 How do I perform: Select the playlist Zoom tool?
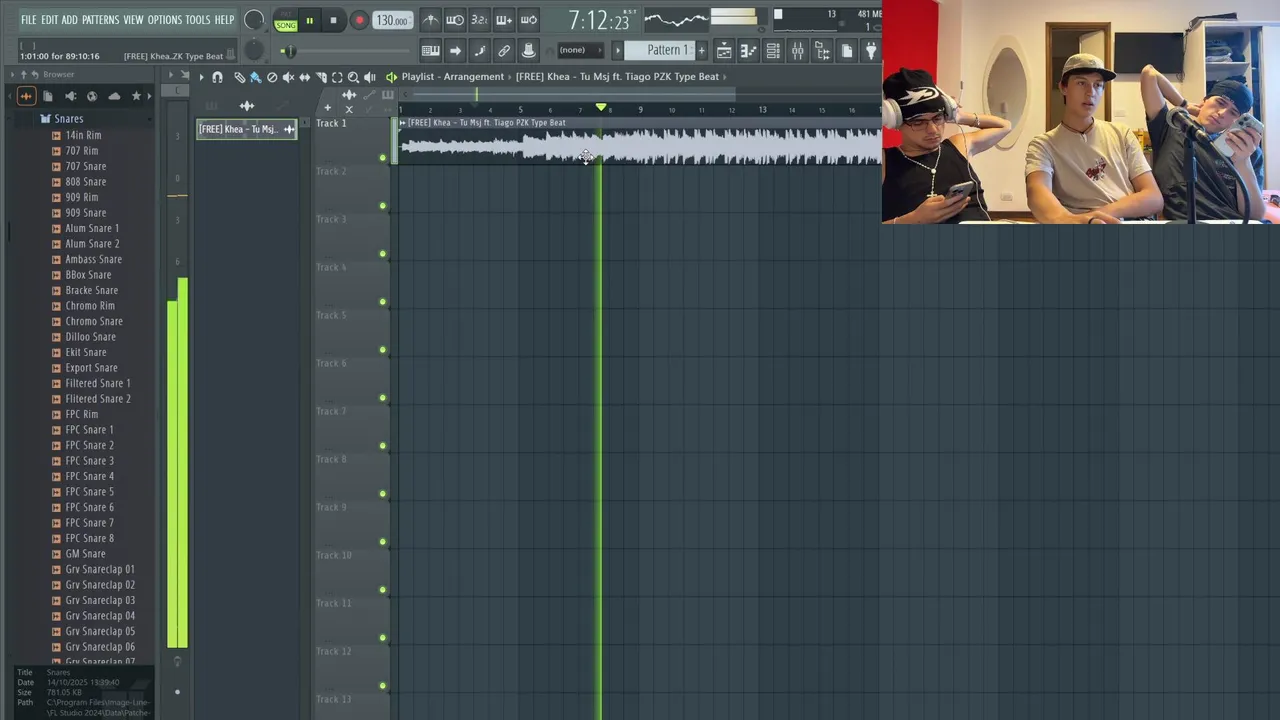click(353, 77)
